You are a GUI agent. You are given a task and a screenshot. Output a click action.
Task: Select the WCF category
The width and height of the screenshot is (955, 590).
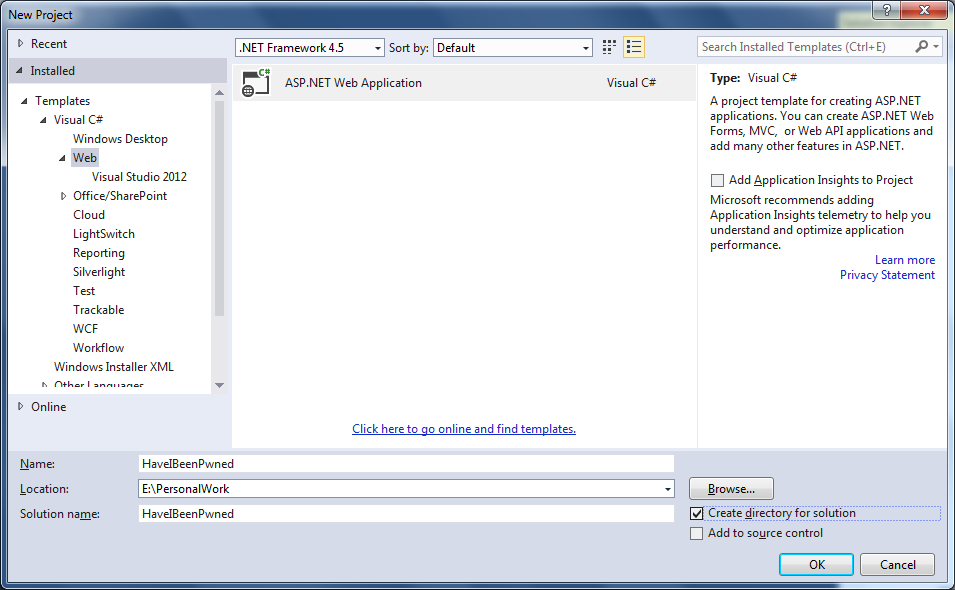click(85, 329)
